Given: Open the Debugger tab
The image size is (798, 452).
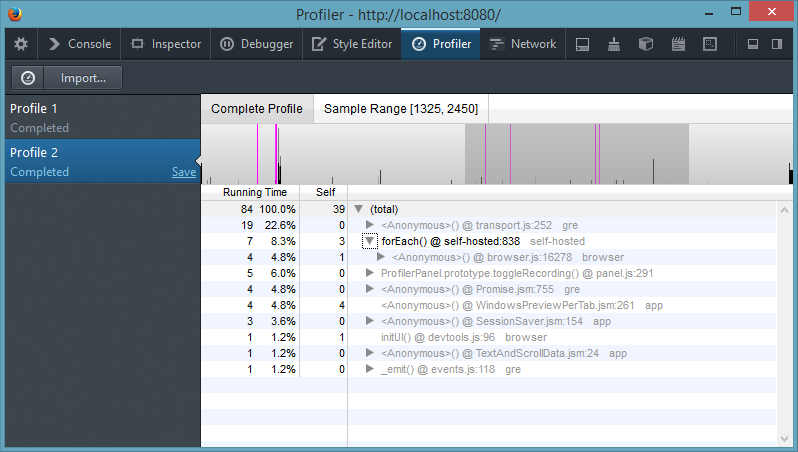Looking at the screenshot, I should click(x=256, y=44).
